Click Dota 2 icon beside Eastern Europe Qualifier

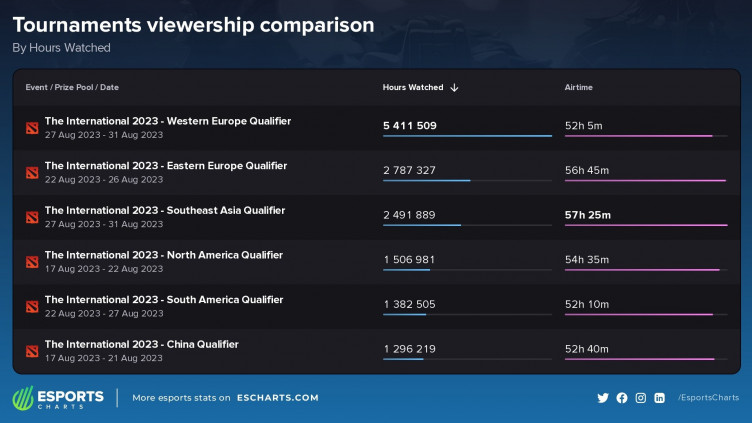[x=31, y=172]
